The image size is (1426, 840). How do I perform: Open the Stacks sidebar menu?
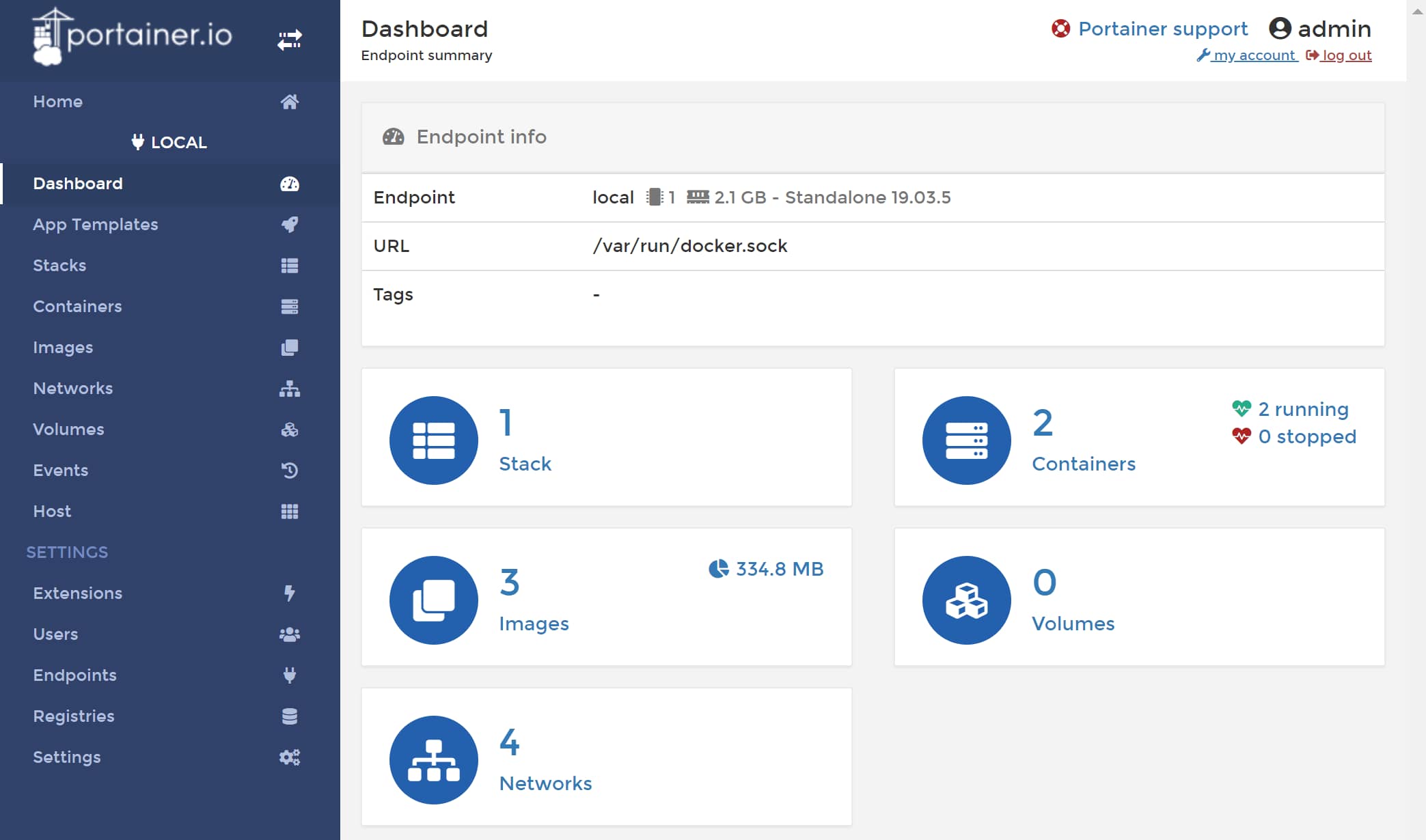click(59, 266)
